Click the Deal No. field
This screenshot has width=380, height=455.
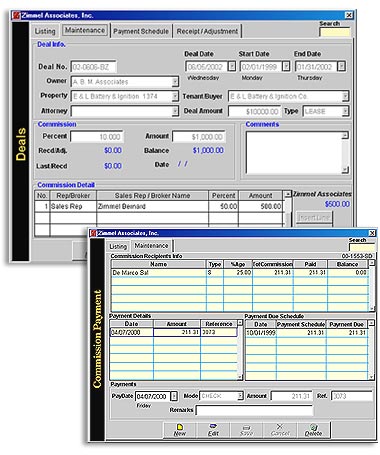[x=93, y=67]
